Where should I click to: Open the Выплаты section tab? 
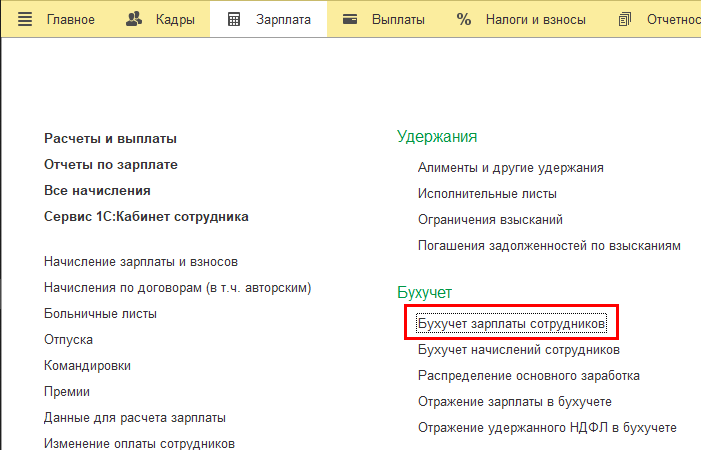point(398,19)
